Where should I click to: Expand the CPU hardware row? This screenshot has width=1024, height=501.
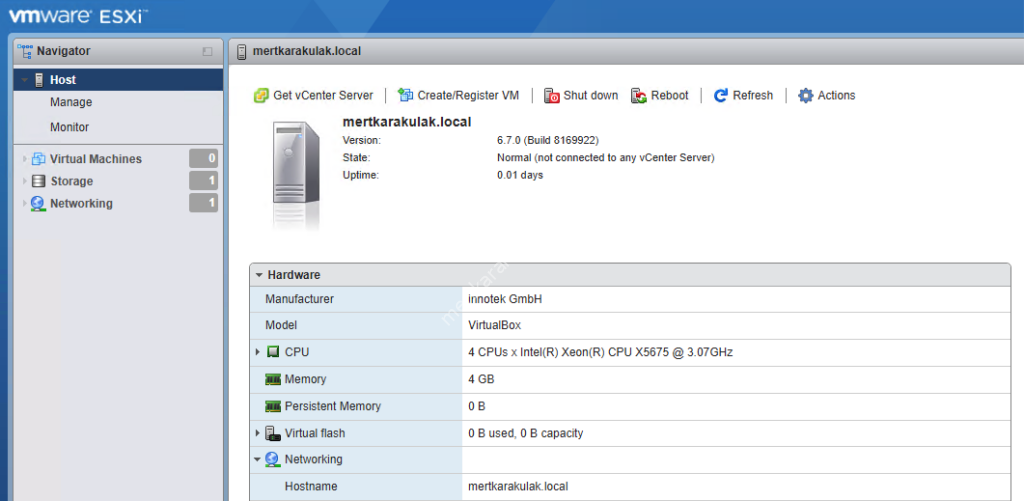pos(258,352)
